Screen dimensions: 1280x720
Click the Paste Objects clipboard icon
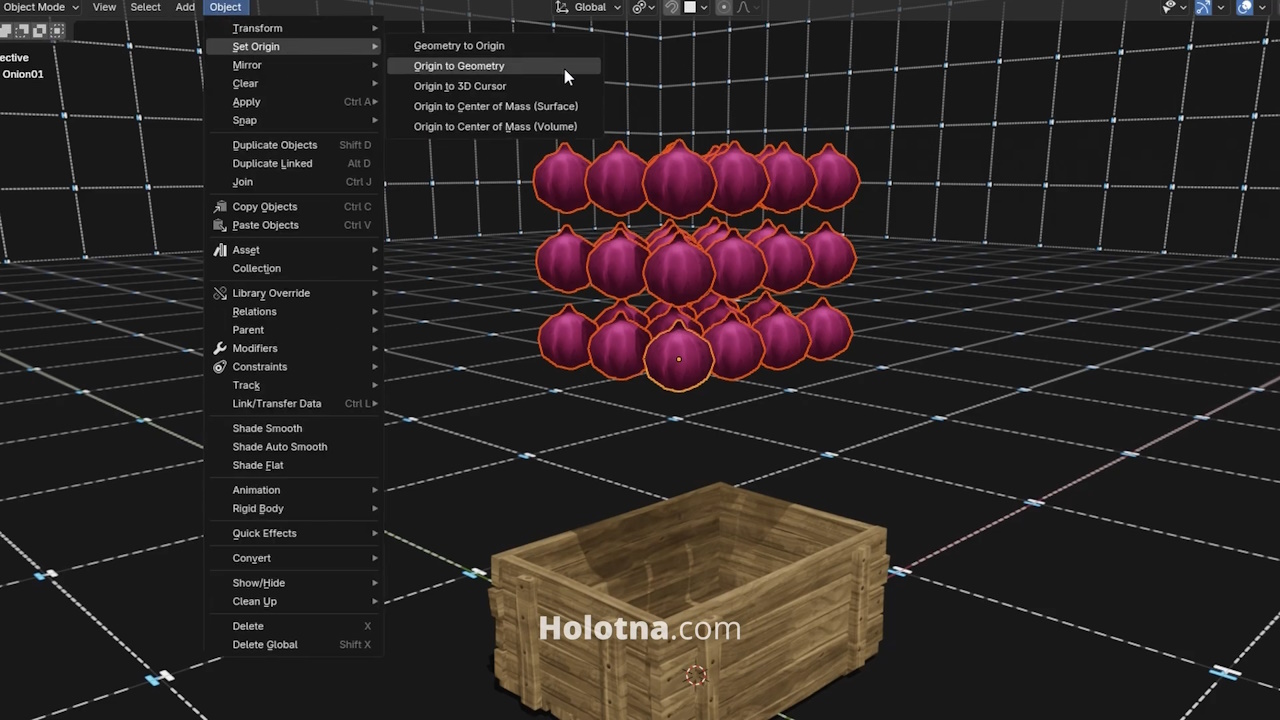tap(220, 225)
